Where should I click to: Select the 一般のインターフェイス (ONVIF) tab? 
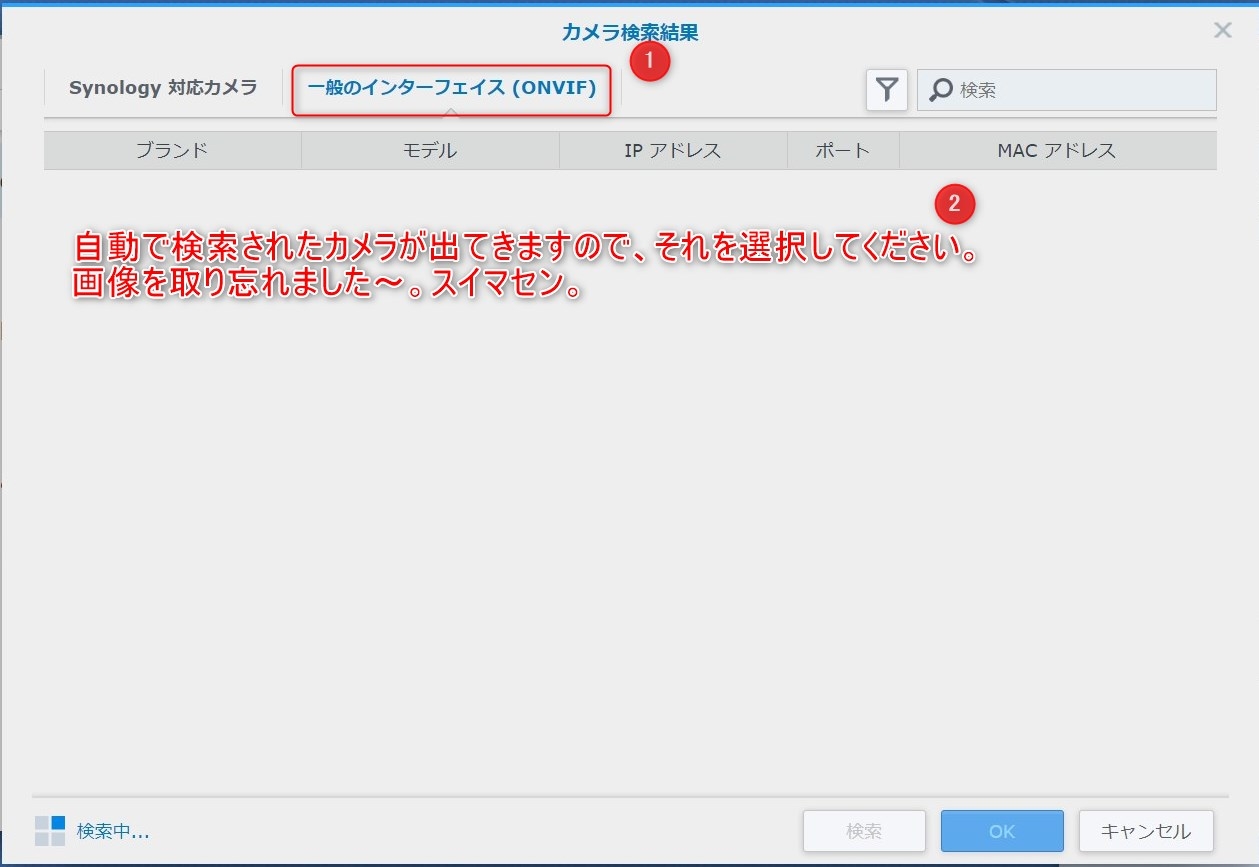tap(451, 89)
